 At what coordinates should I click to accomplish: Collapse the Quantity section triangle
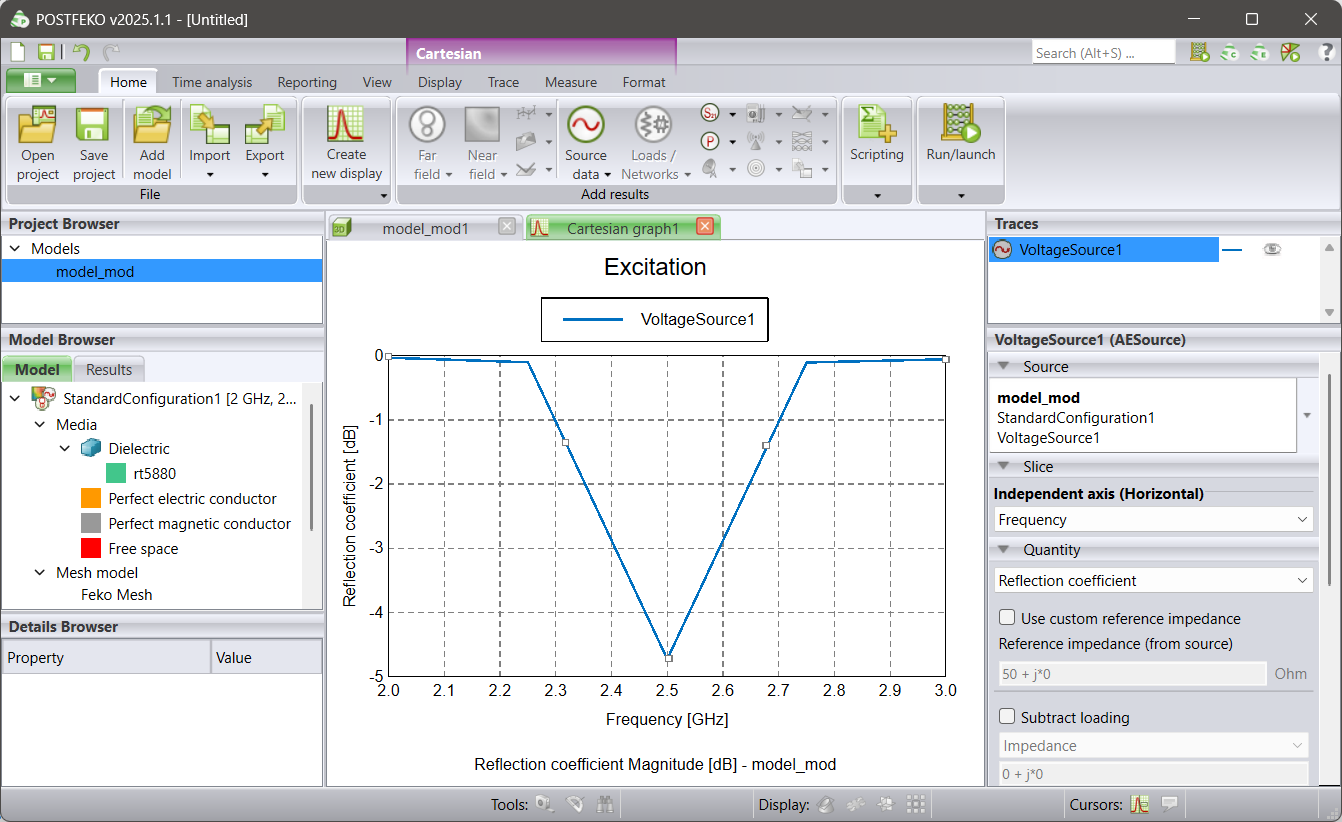click(x=1003, y=550)
